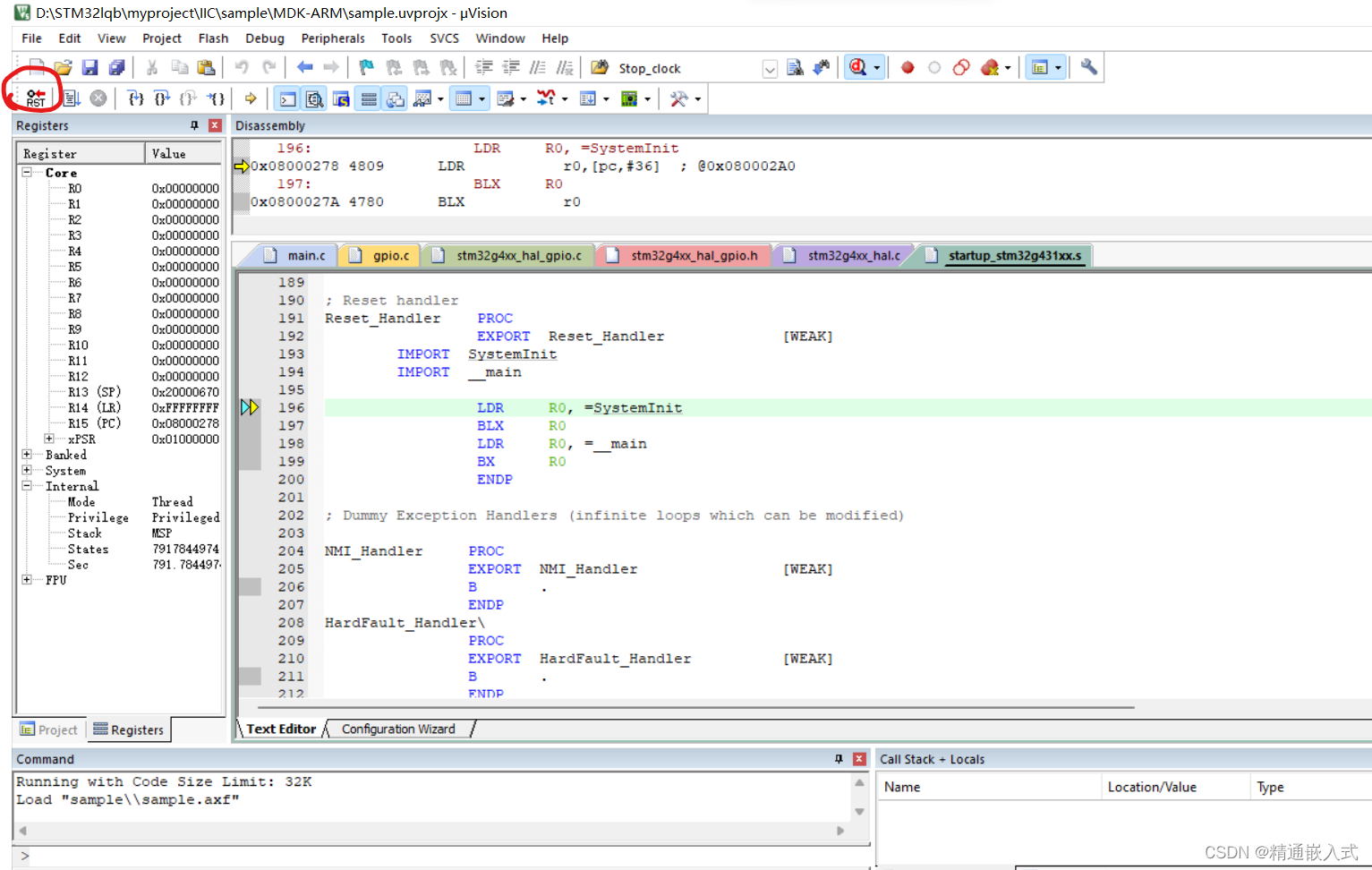Toggle the Command window button
1372x870 pixels.
[287, 98]
